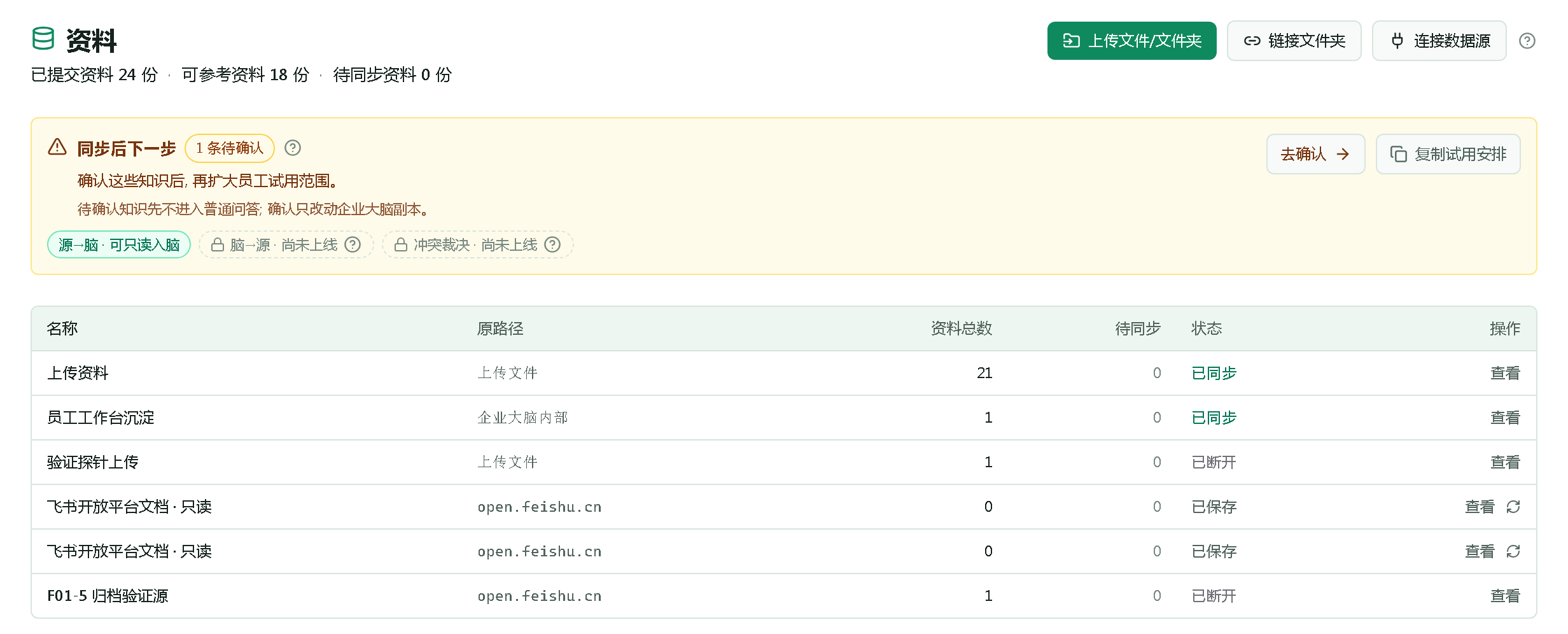Click total count 21 in 上传资料 row
This screenshot has height=634, width=1568.
coord(984,373)
